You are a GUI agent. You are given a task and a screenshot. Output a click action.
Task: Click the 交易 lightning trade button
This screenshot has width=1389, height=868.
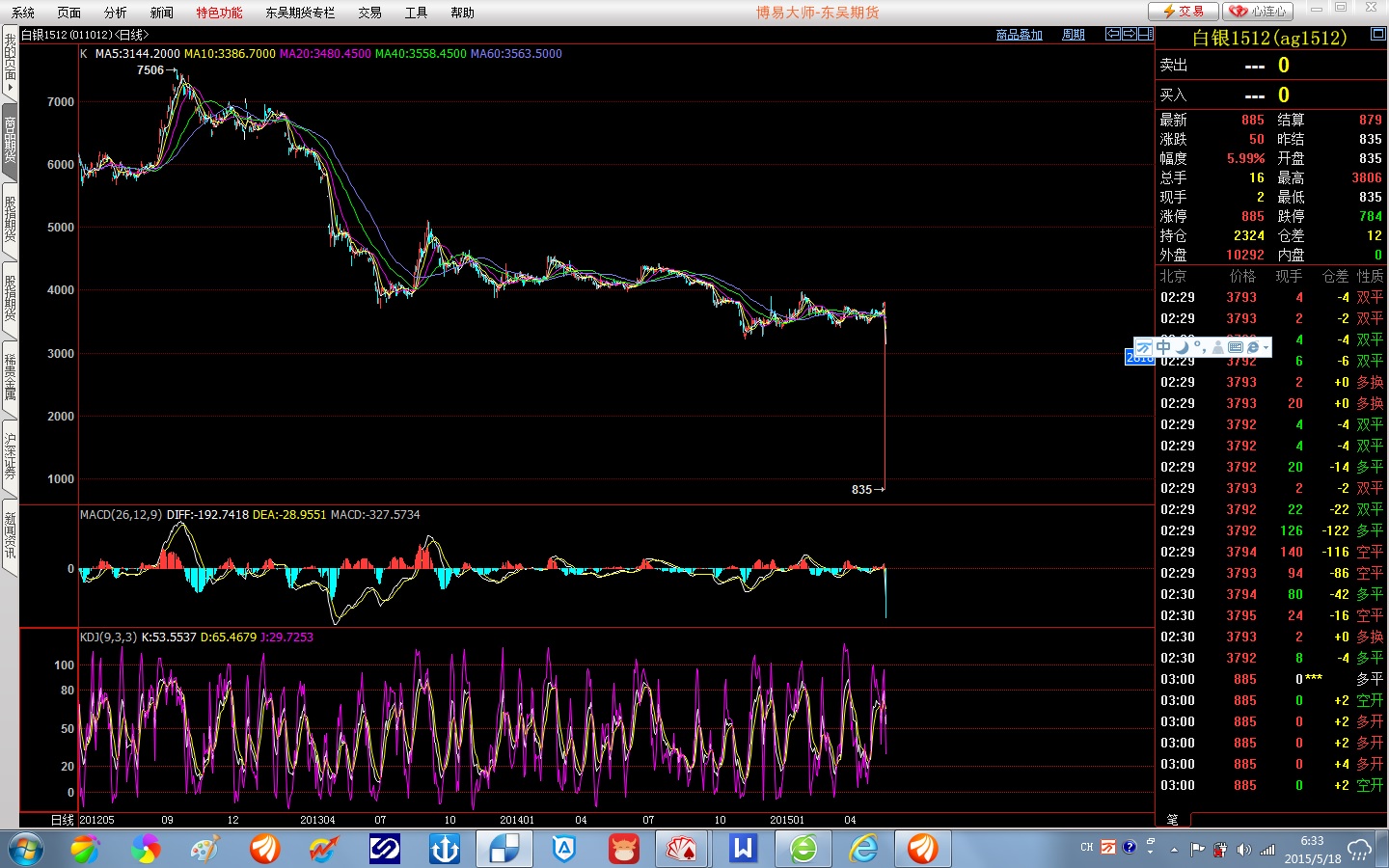pos(1184,12)
